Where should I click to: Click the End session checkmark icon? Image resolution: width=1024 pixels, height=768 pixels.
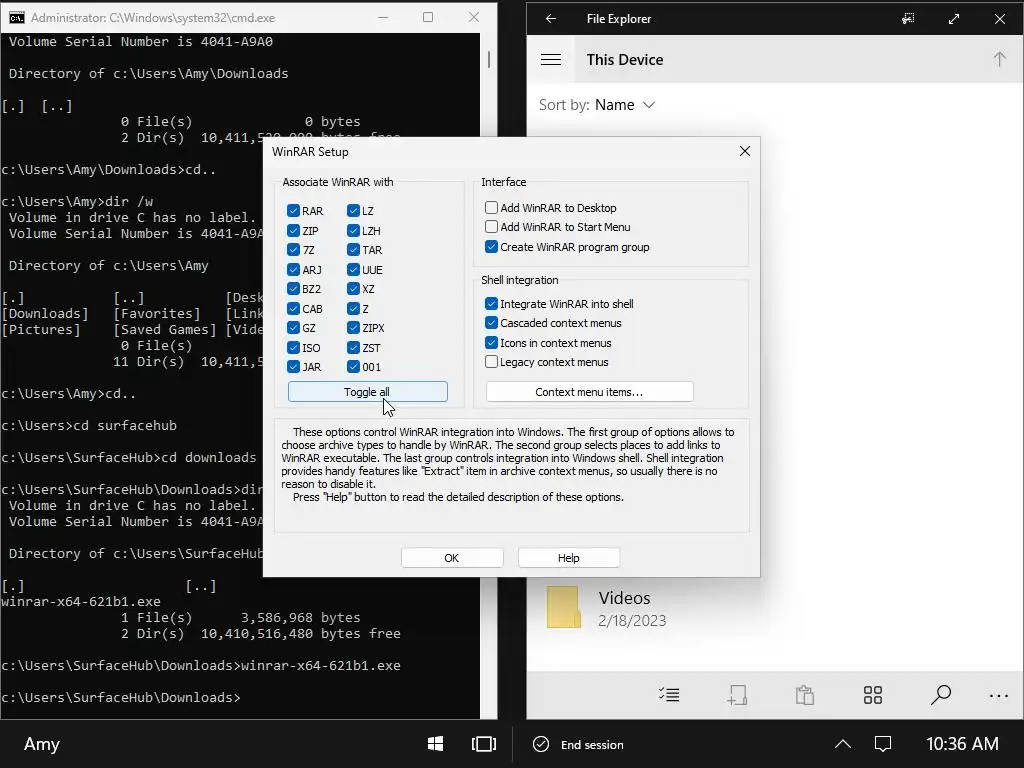(541, 744)
